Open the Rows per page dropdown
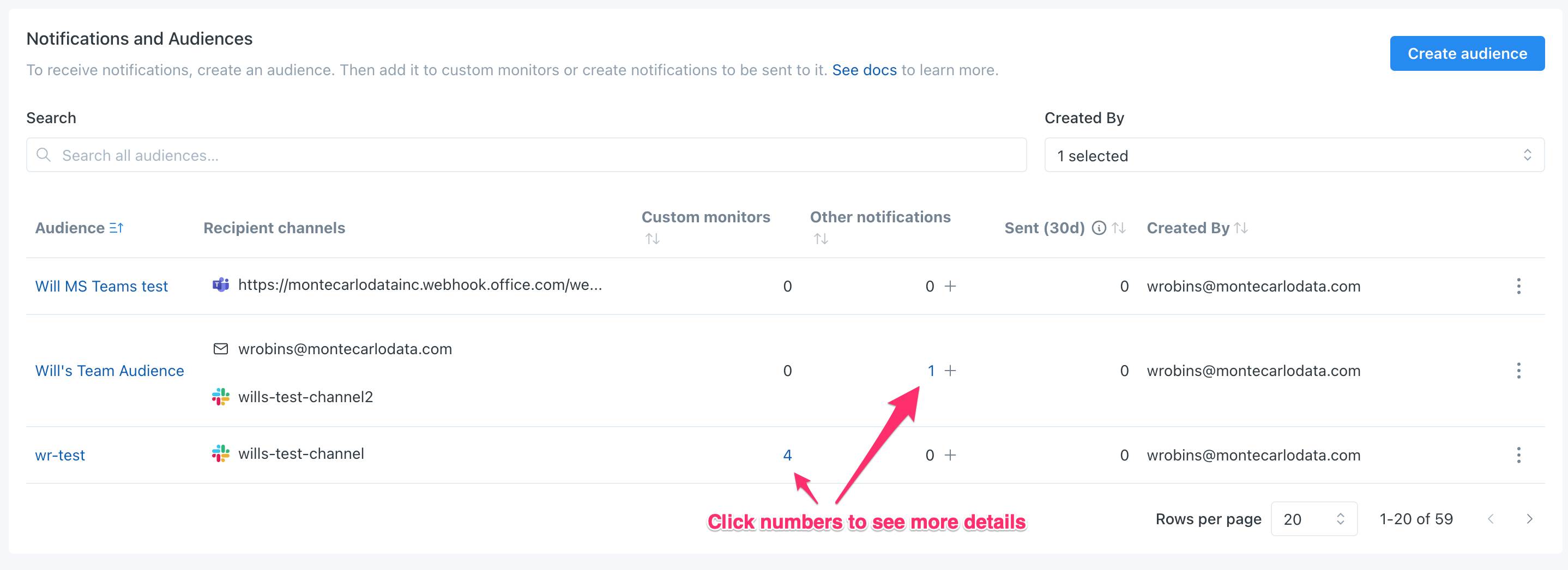The height and width of the screenshot is (570, 1568). (x=1313, y=519)
